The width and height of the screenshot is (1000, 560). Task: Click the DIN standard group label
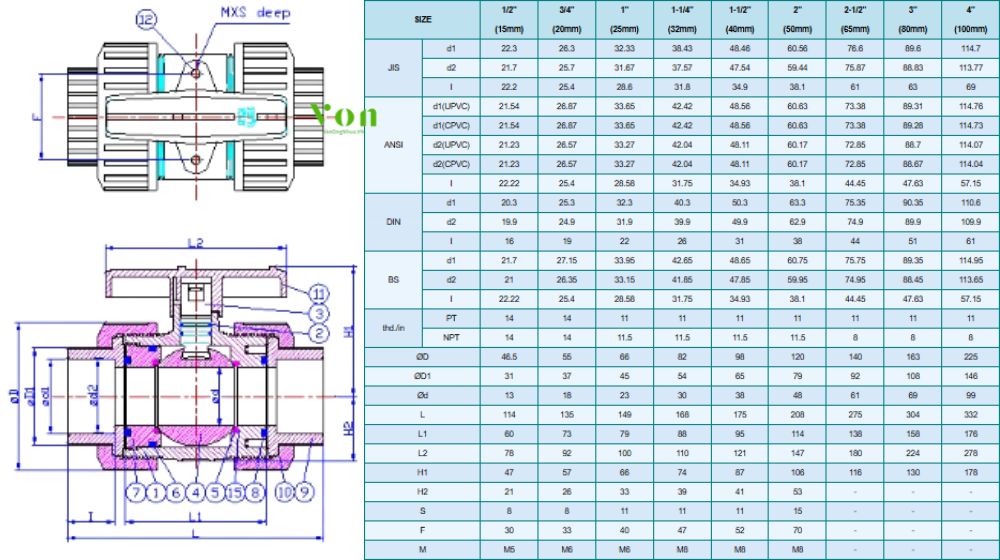click(x=393, y=222)
